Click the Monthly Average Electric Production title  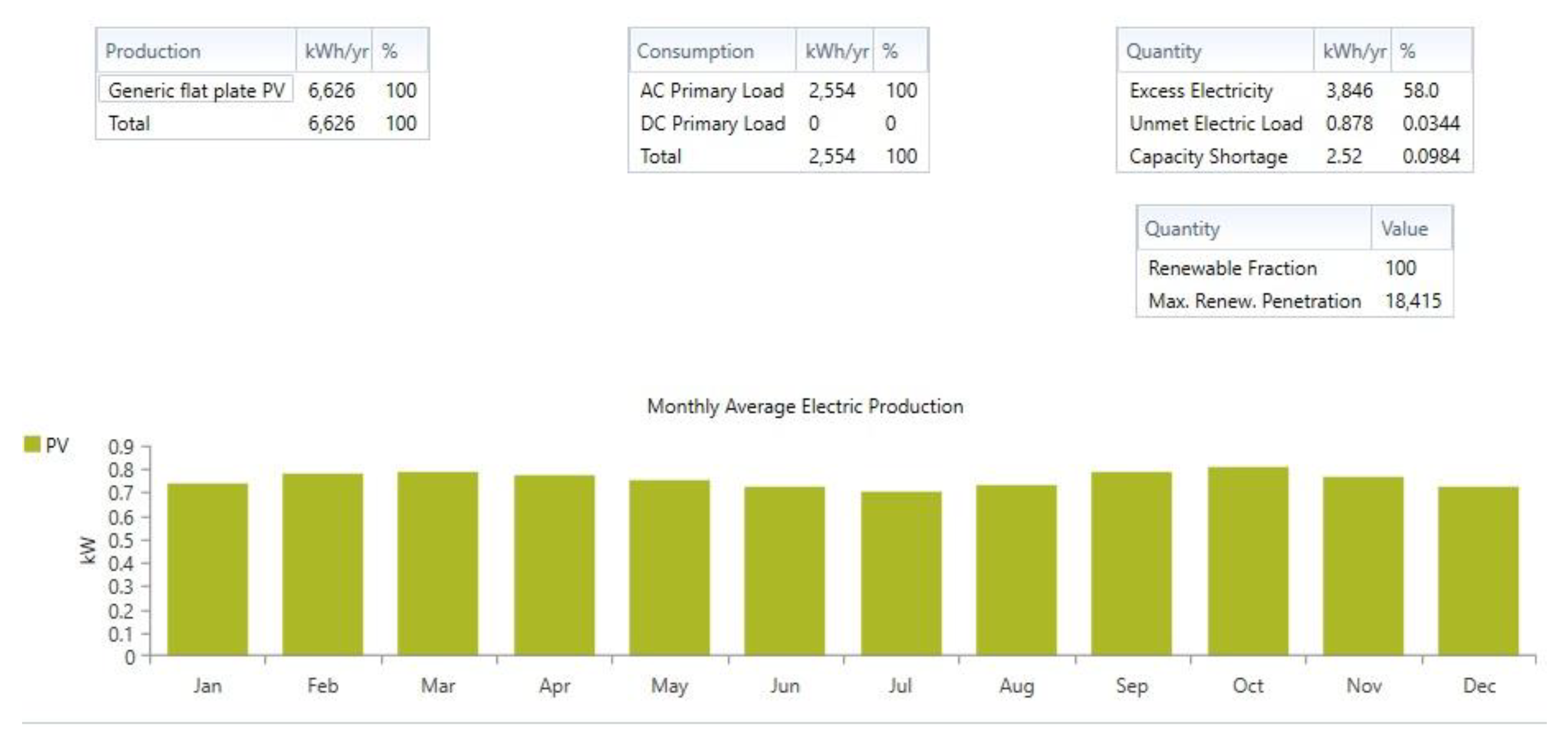click(x=805, y=406)
